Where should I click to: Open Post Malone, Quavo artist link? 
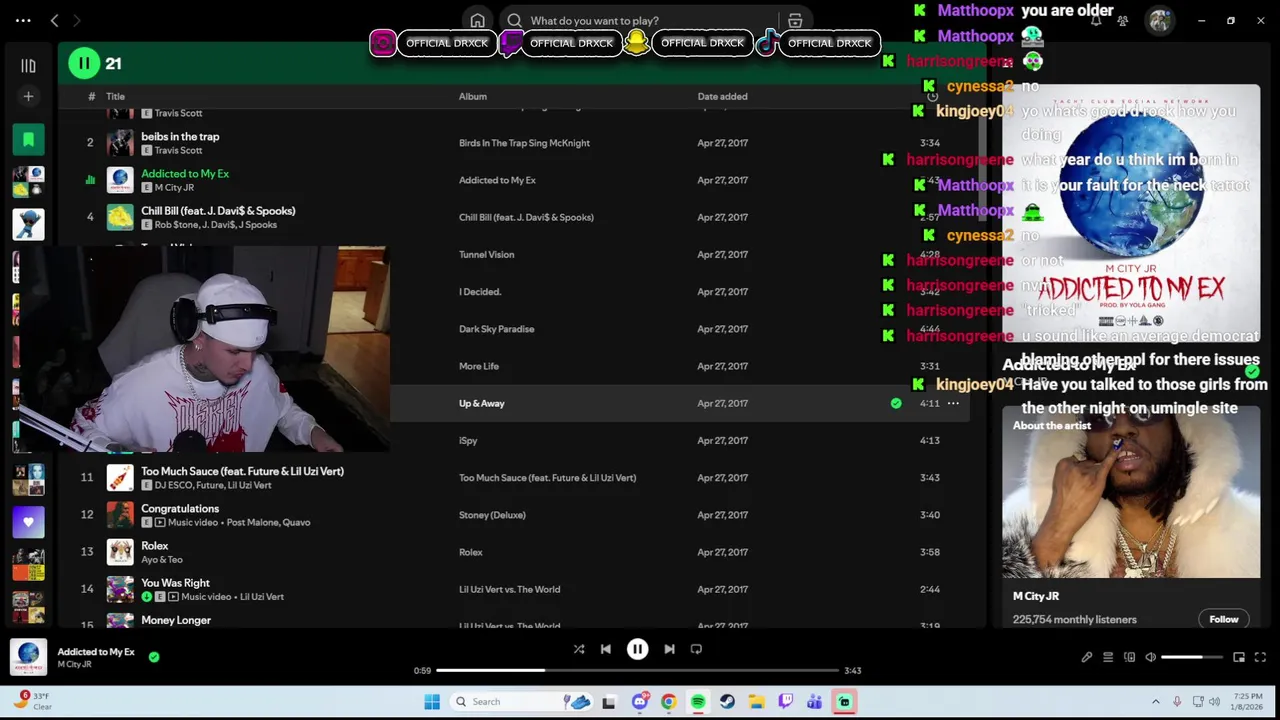[x=268, y=522]
